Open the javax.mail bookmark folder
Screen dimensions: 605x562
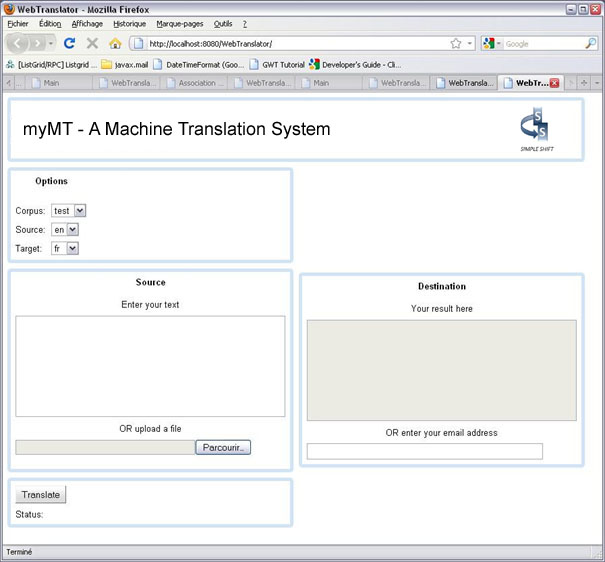pos(125,65)
